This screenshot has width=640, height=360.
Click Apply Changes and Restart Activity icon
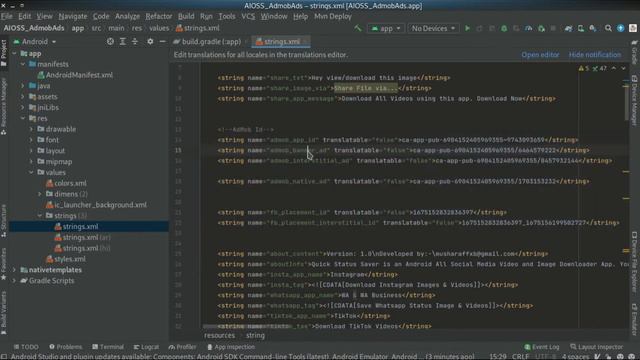[x=480, y=28]
